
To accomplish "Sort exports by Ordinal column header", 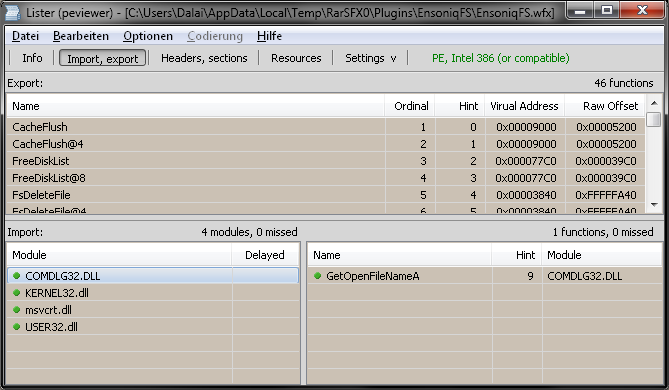I will pyautogui.click(x=410, y=106).
